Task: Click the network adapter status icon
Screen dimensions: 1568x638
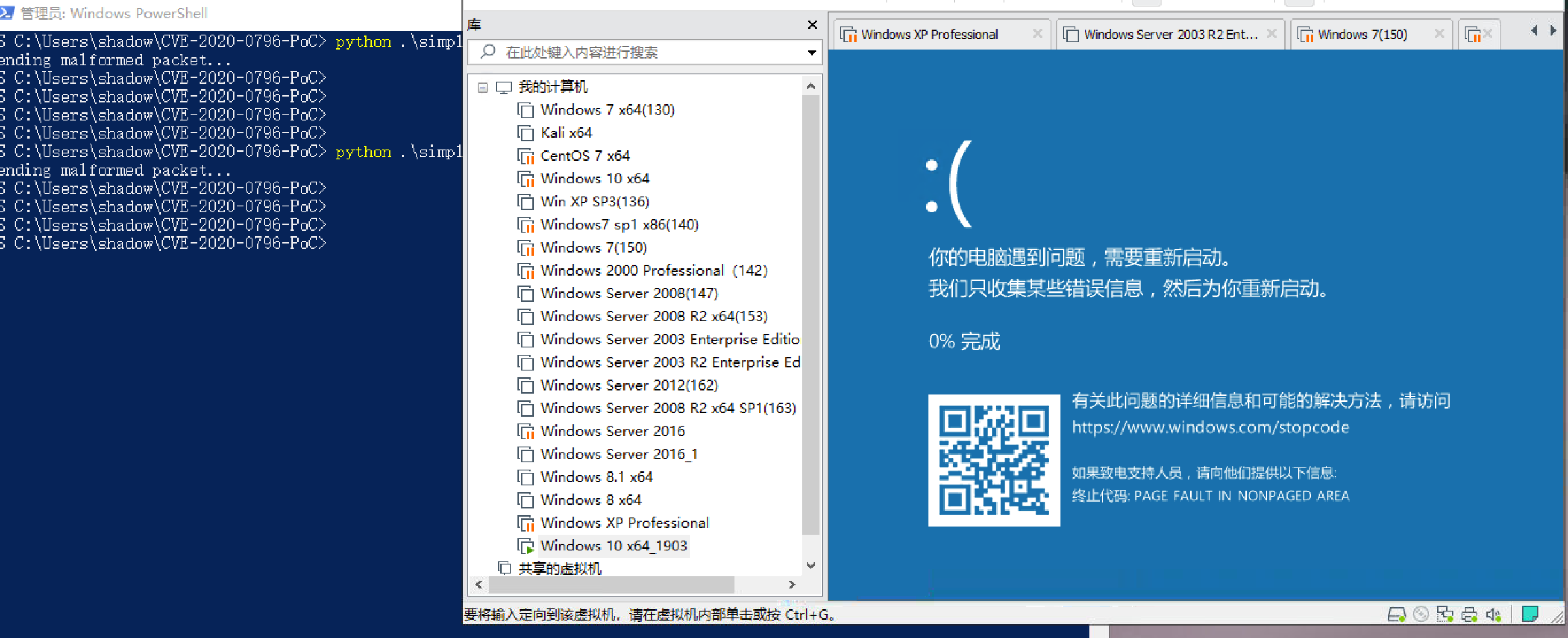Action: [x=1445, y=614]
